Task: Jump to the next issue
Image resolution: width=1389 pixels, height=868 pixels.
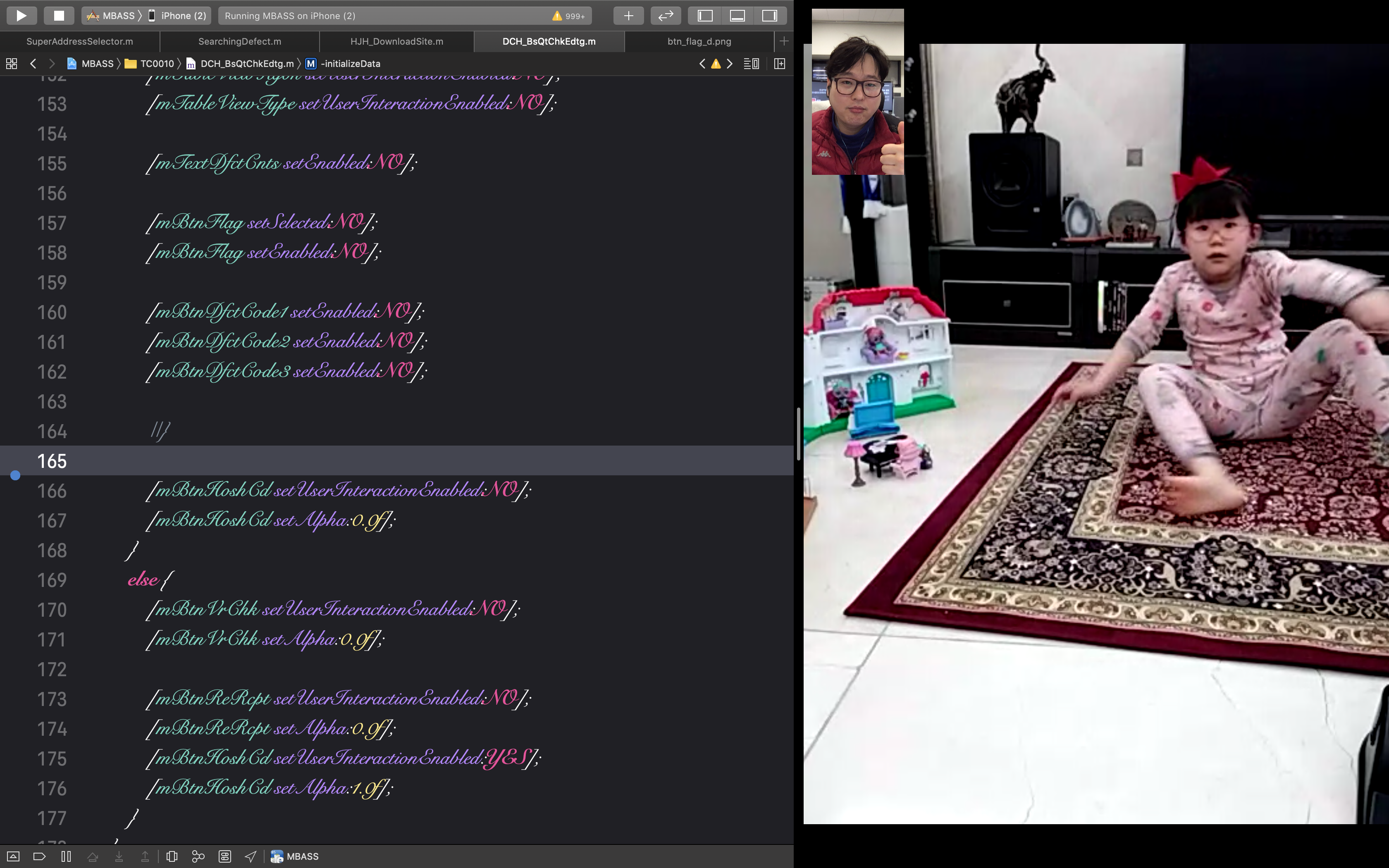Action: point(730,64)
